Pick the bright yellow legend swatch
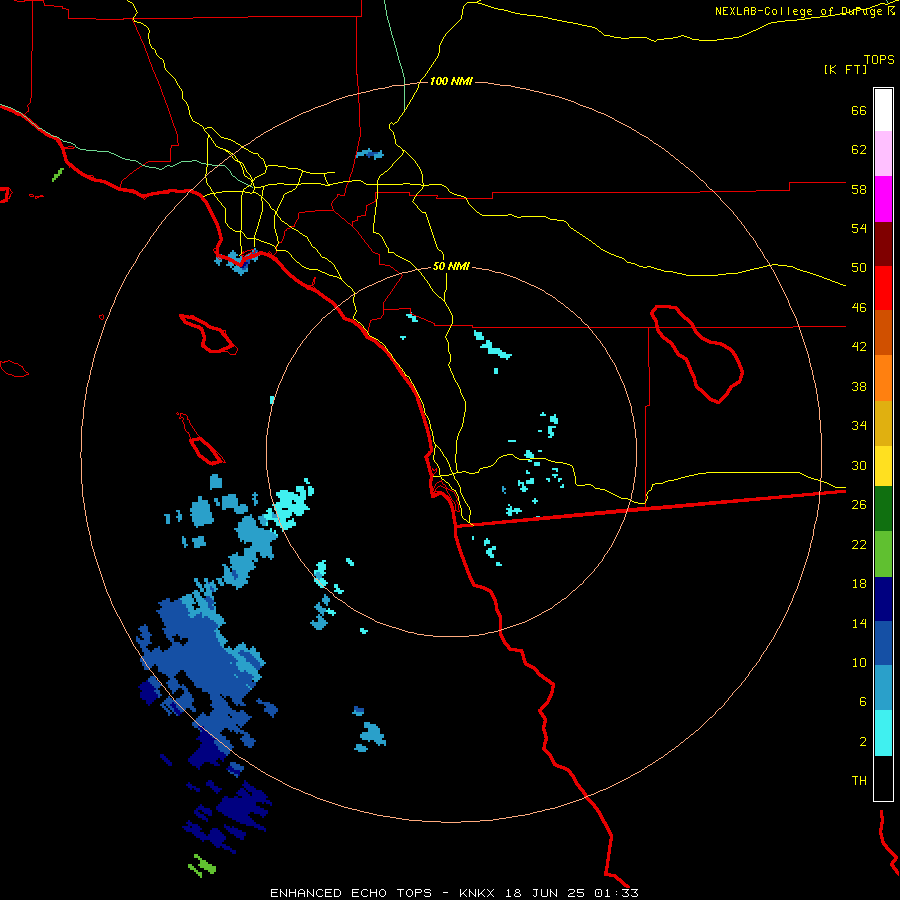This screenshot has height=900, width=900. [883, 466]
